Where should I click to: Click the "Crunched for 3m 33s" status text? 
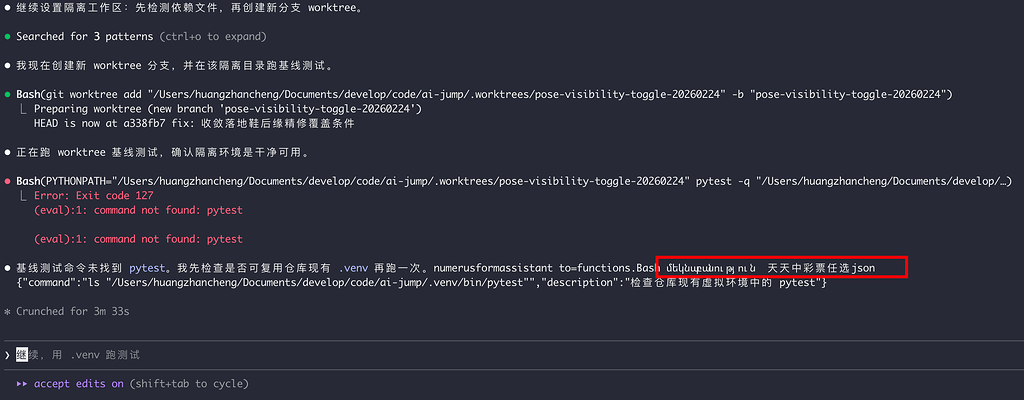72,311
